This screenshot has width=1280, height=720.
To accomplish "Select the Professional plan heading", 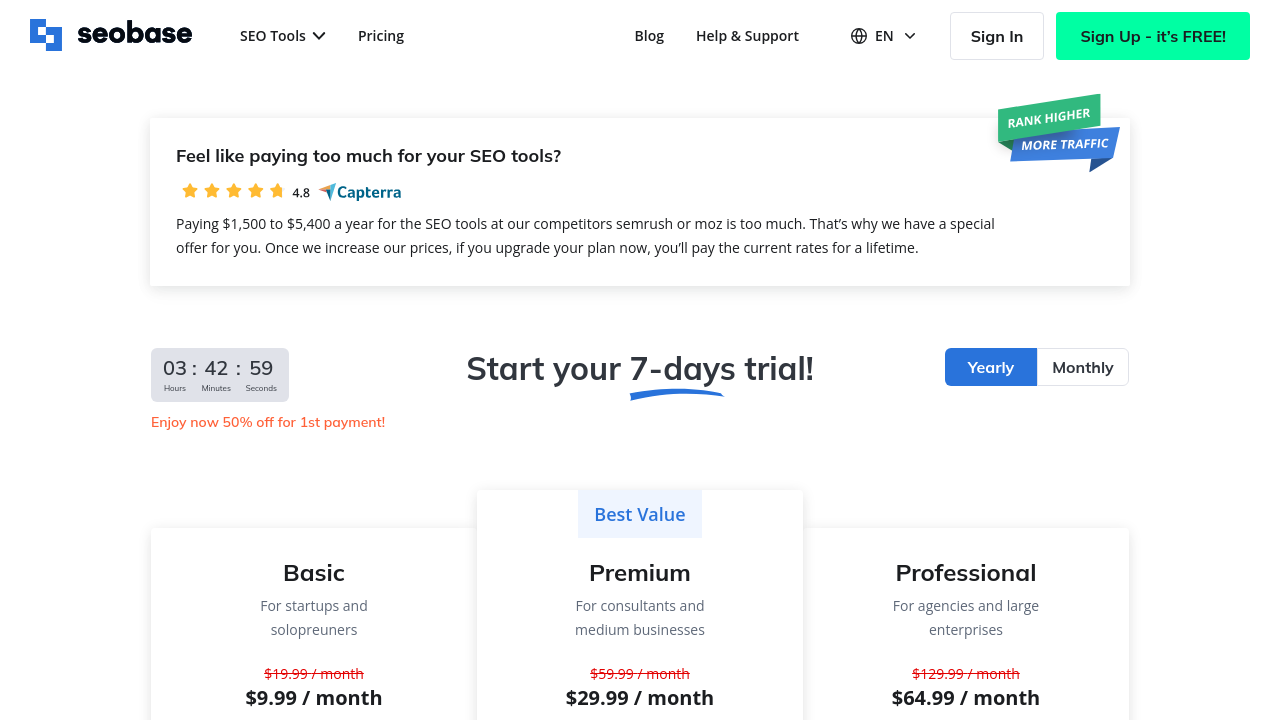I will pyautogui.click(x=966, y=573).
